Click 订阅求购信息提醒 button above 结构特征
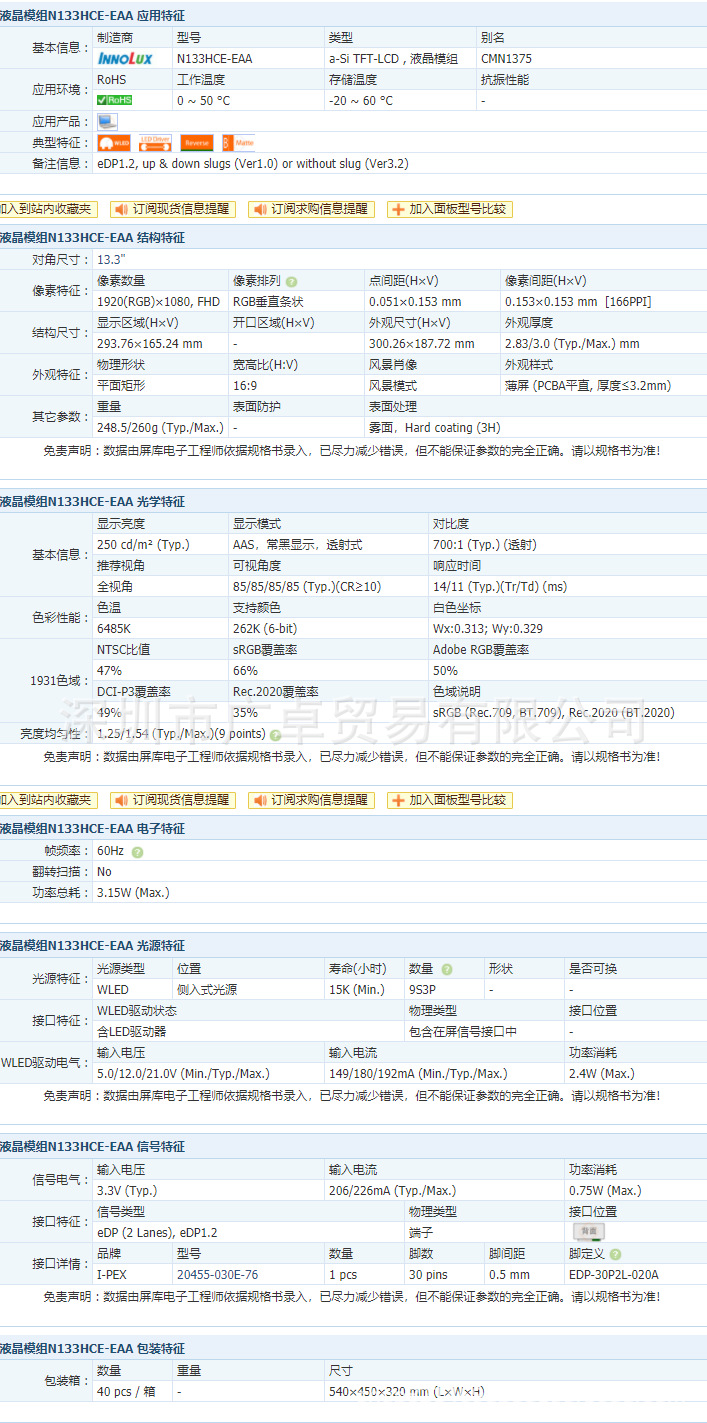Viewport: 707px width, 1423px height. 311,209
